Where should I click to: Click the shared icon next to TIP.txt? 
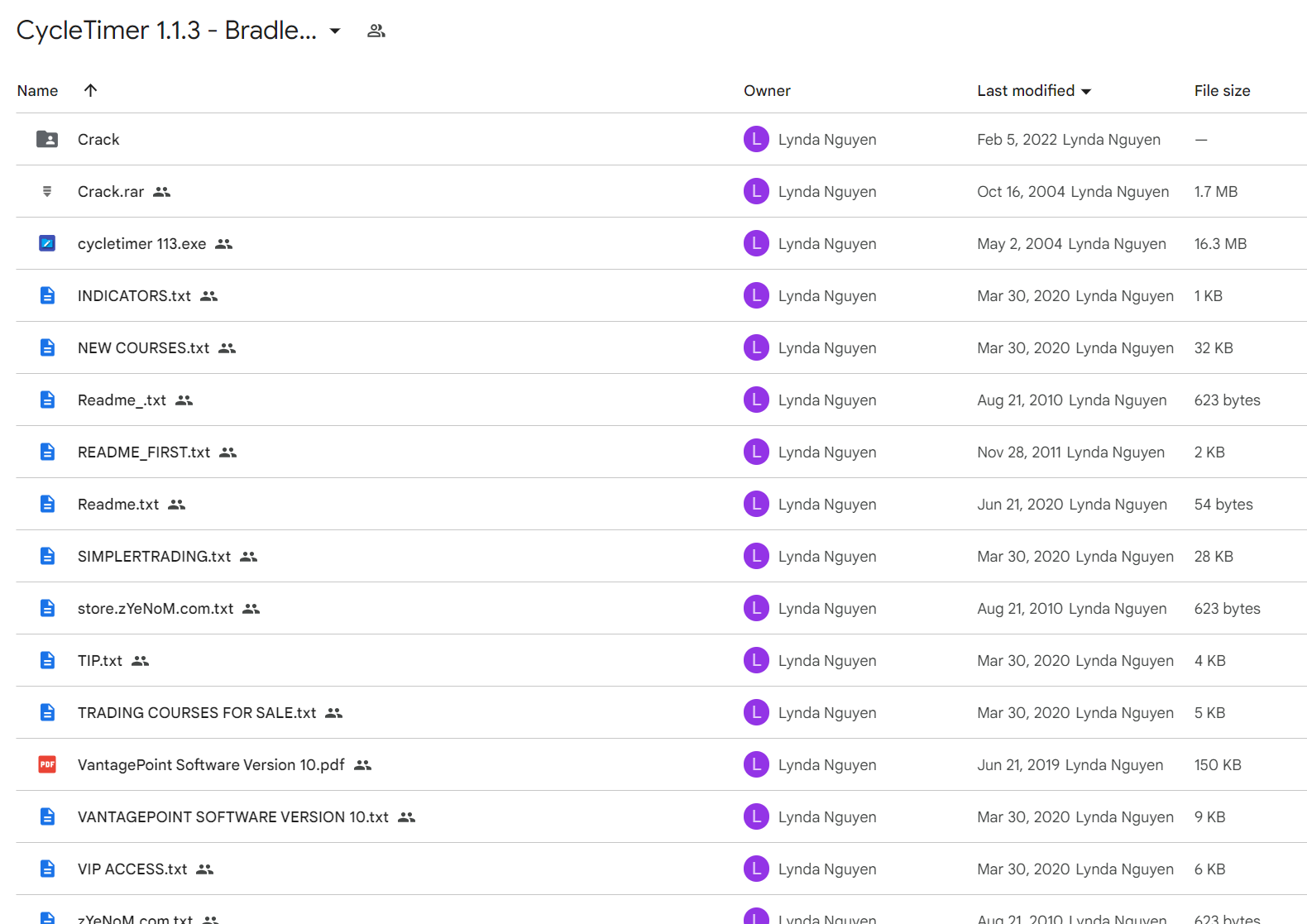pyautogui.click(x=141, y=661)
